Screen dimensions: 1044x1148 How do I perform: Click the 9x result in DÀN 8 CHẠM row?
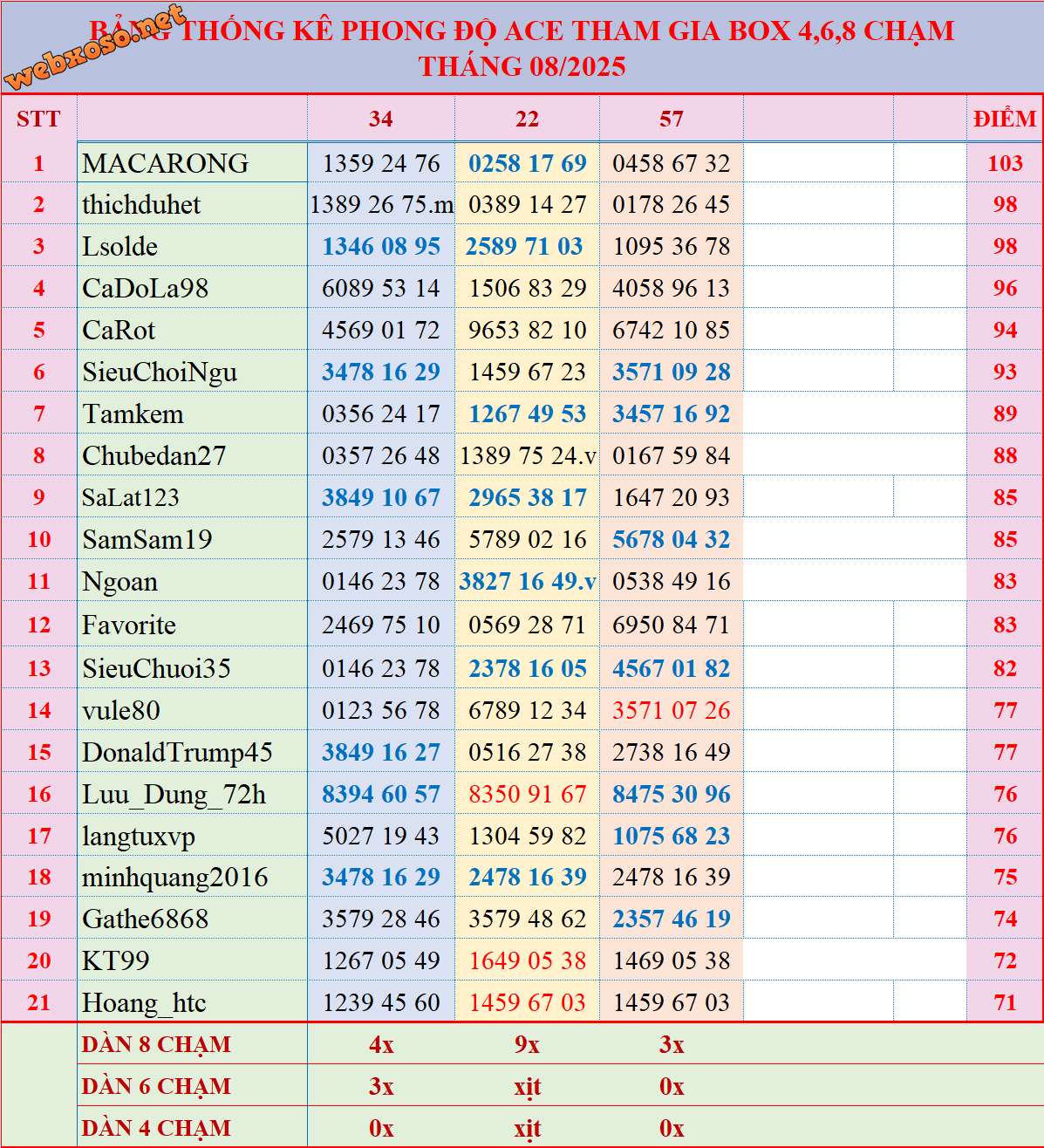click(x=527, y=1044)
